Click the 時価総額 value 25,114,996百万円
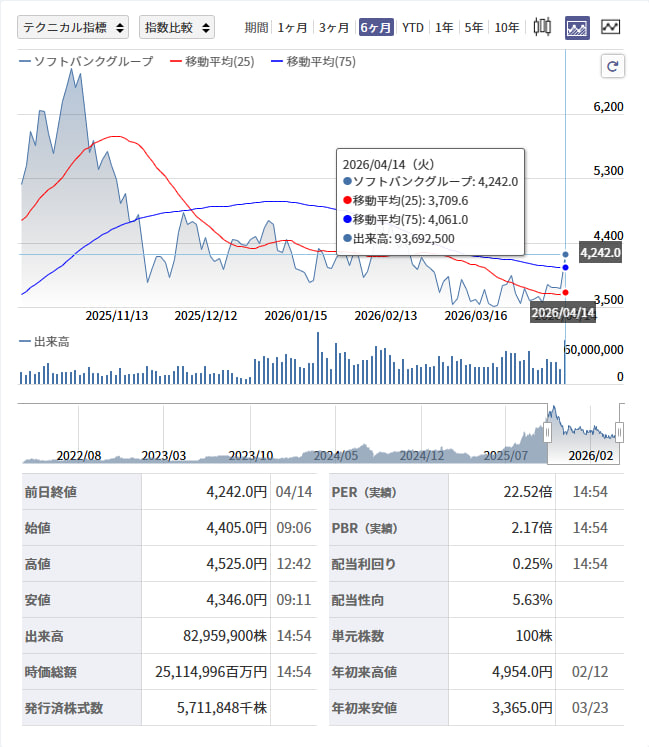Image resolution: width=649 pixels, height=747 pixels. click(211, 672)
